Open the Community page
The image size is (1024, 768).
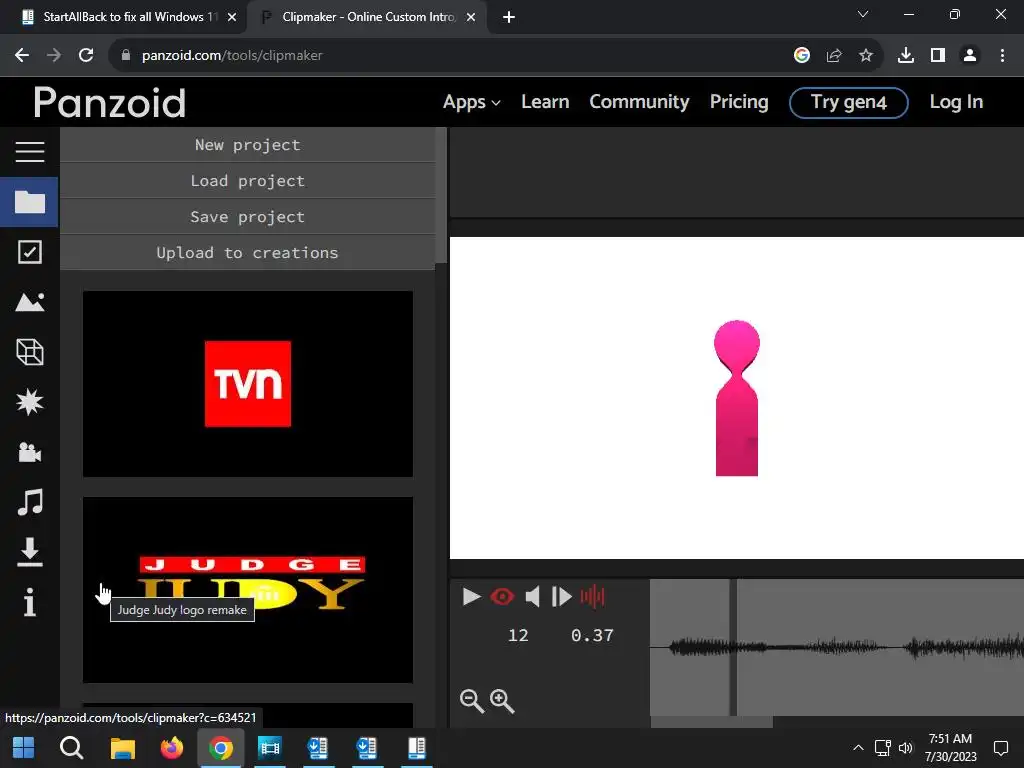coord(639,102)
